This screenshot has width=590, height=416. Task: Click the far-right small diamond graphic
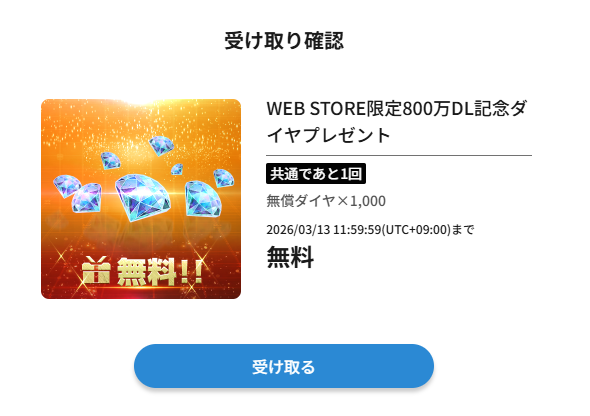click(x=224, y=178)
